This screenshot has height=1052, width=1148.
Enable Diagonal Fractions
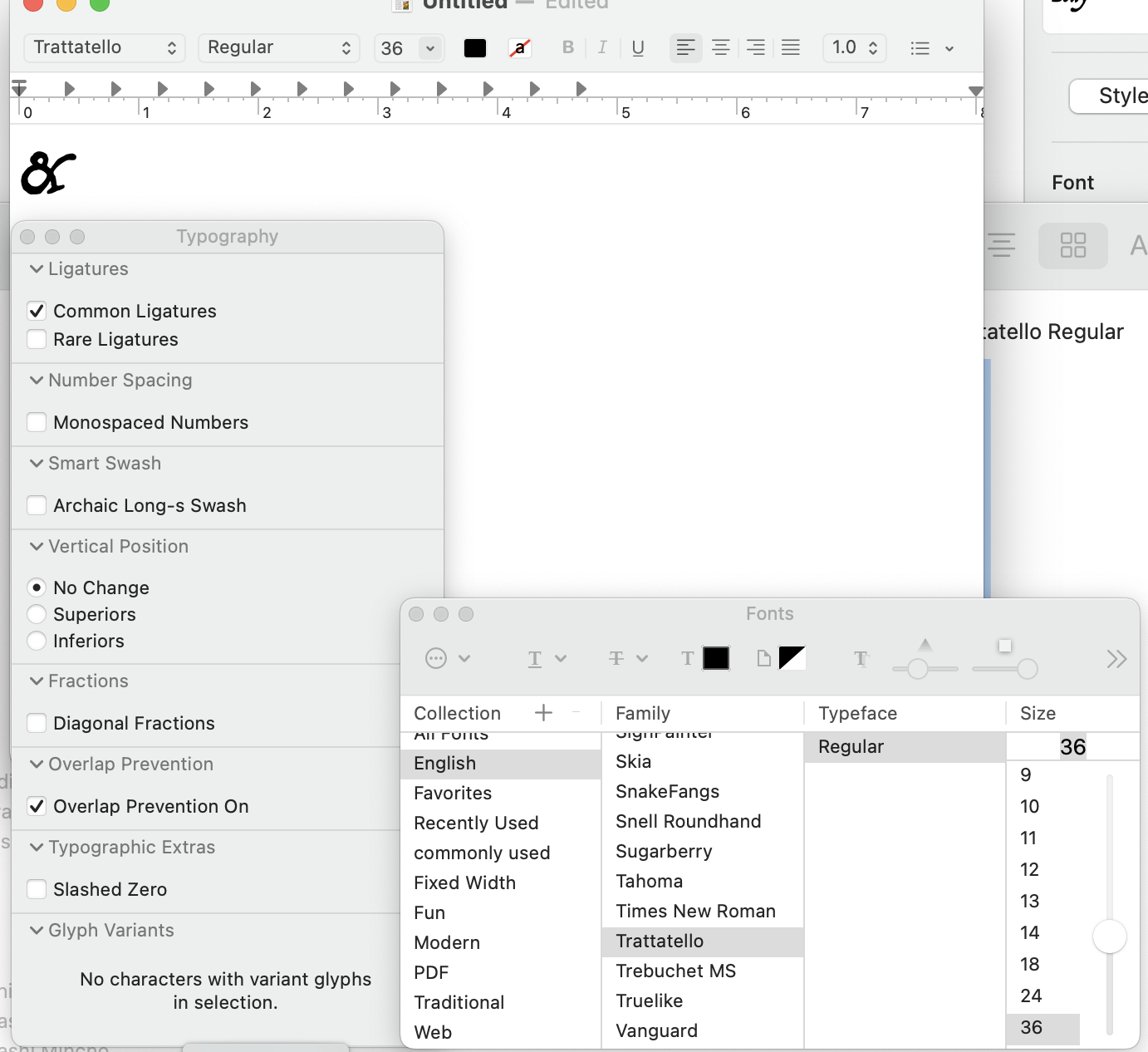pyautogui.click(x=37, y=723)
